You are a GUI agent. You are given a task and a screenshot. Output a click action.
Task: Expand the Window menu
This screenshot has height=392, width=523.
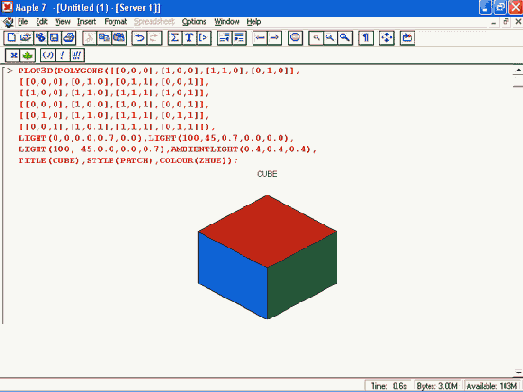[226, 22]
